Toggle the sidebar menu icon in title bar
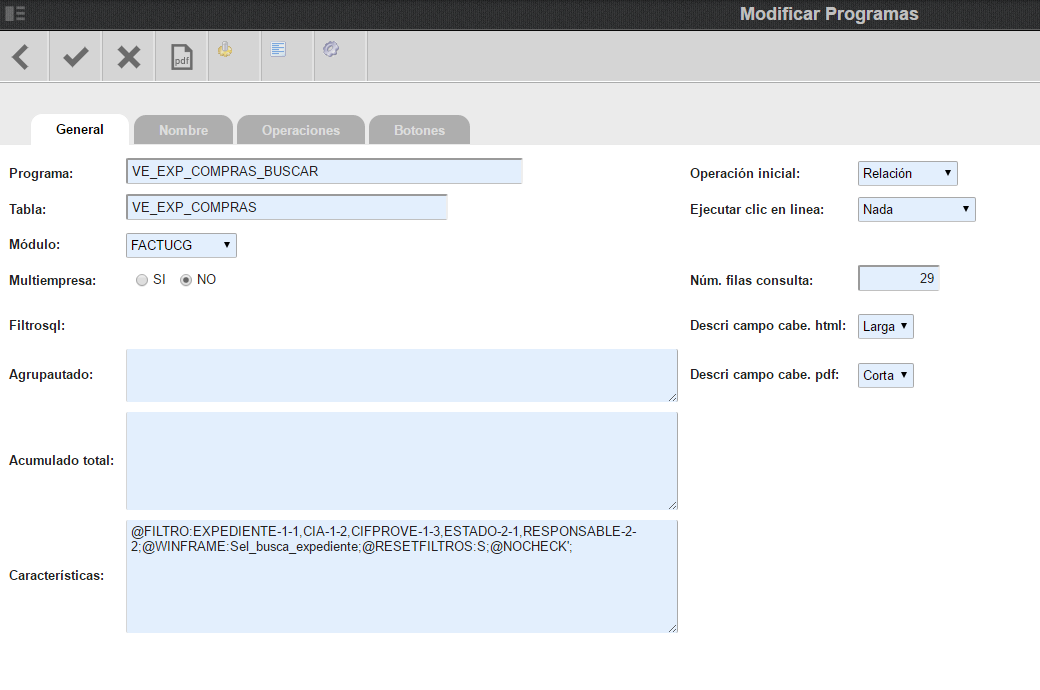 click(x=15, y=13)
